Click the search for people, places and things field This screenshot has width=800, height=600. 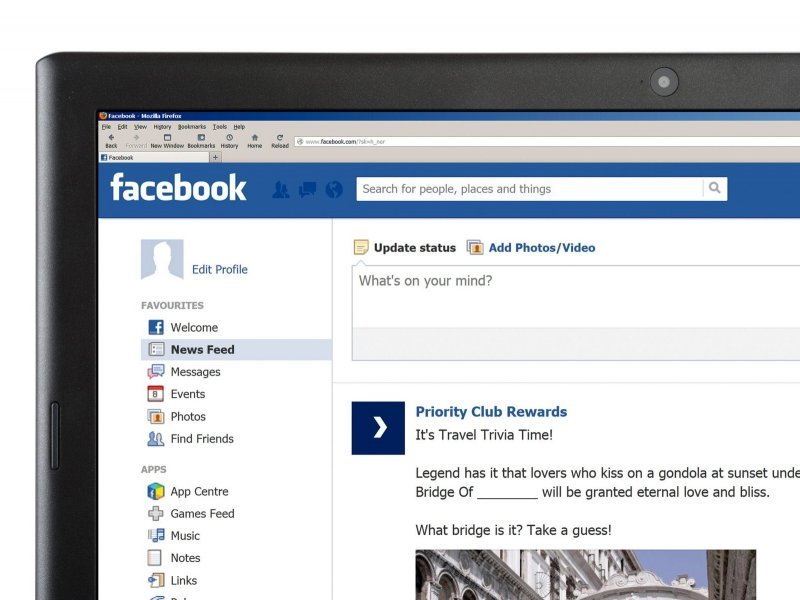[x=529, y=189]
